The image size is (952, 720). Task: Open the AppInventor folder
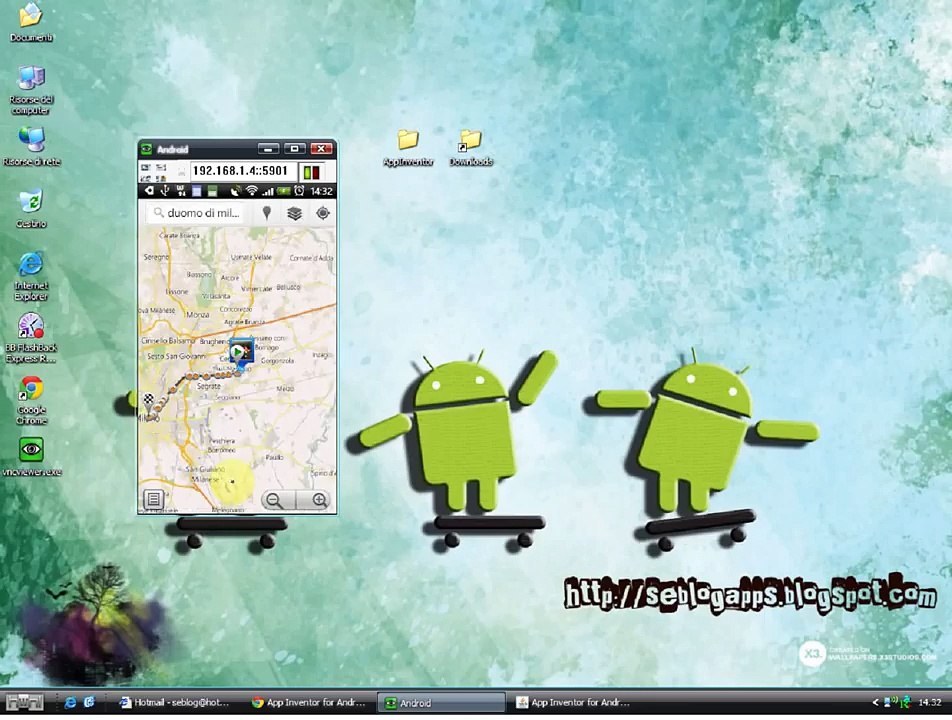(x=408, y=148)
